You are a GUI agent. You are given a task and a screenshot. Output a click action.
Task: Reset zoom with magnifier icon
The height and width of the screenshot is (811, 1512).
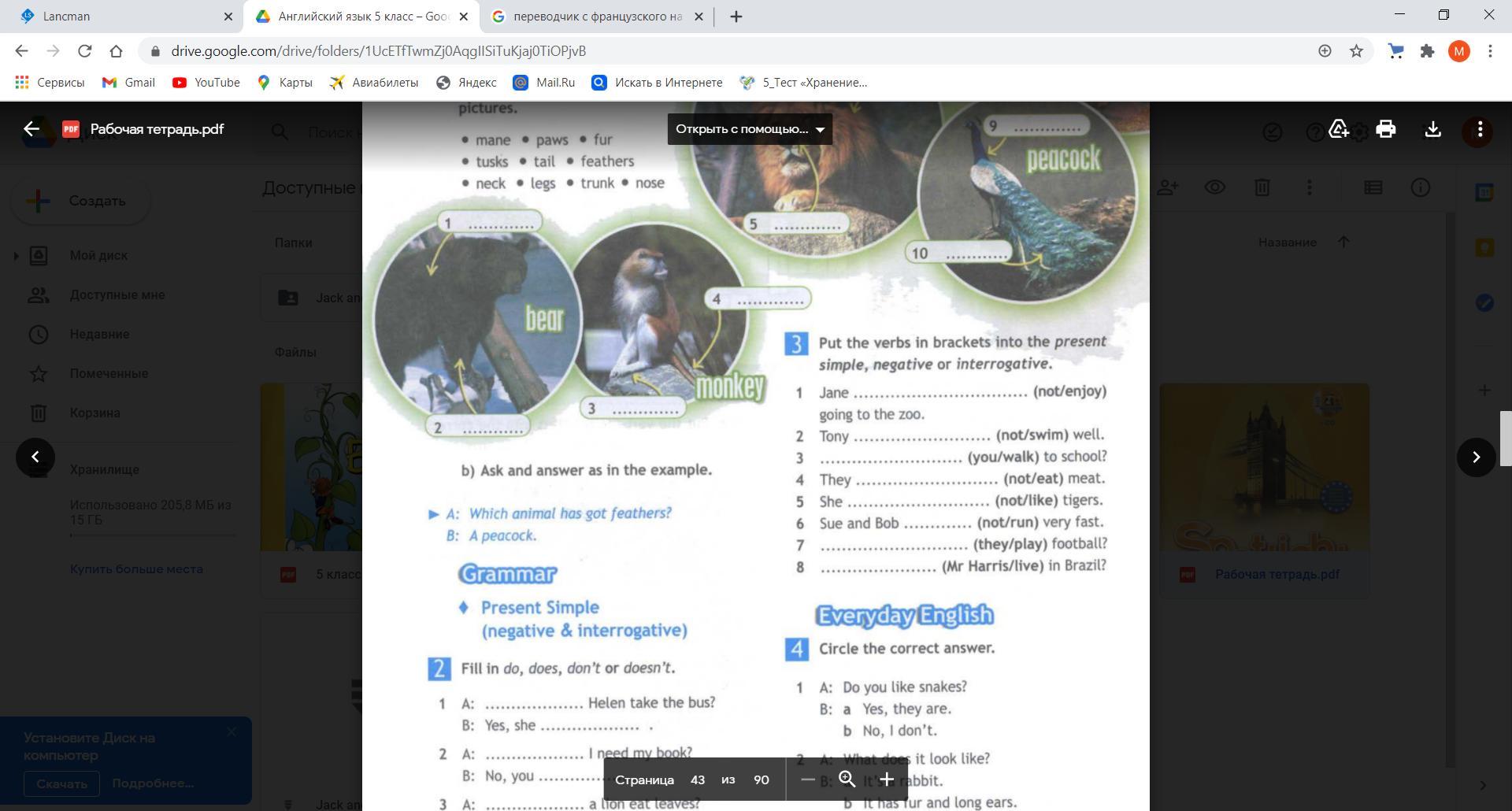tap(847, 780)
